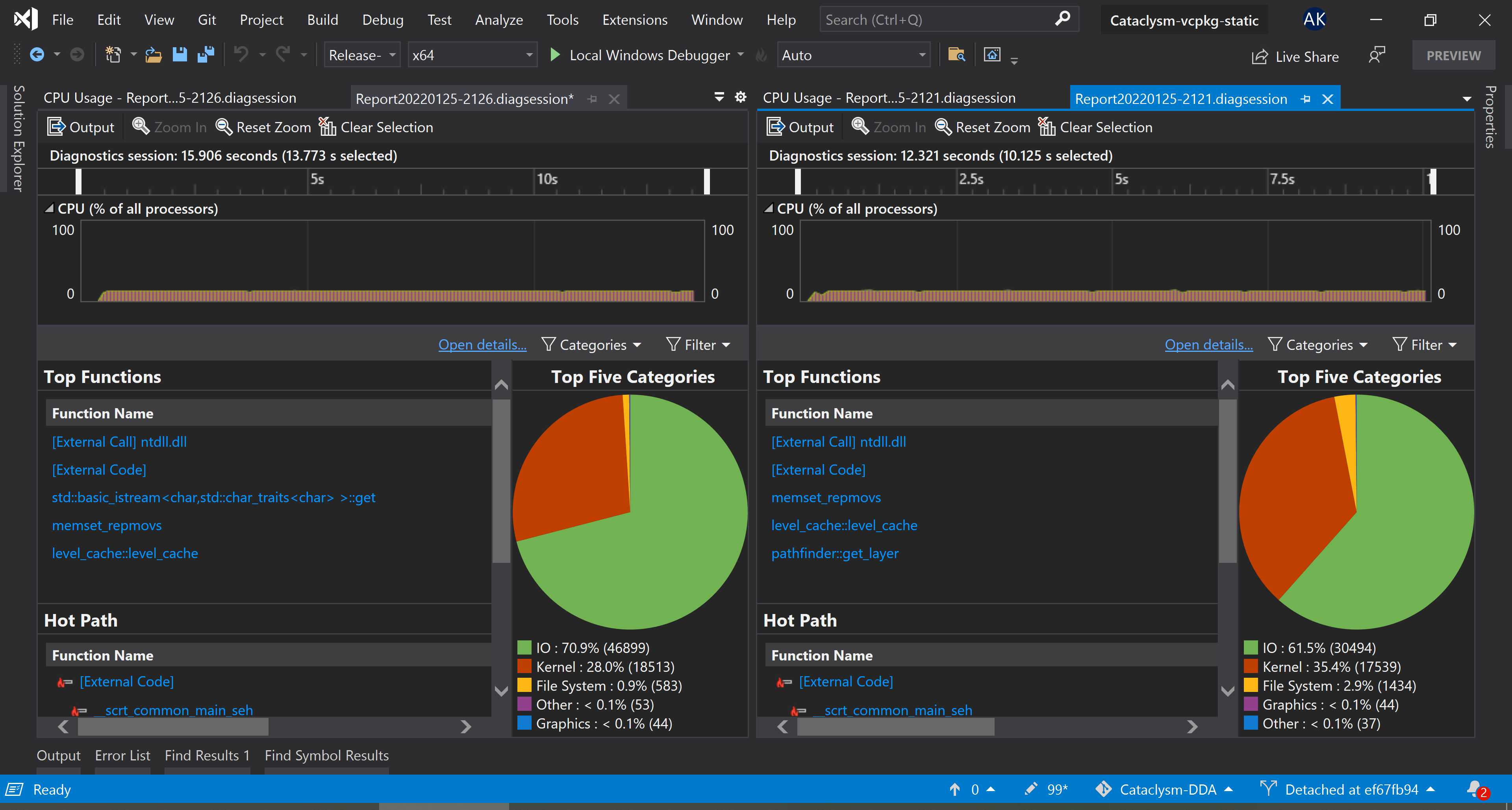Click pathfinder::get_layer function link
This screenshot has width=1512, height=810.
[834, 553]
